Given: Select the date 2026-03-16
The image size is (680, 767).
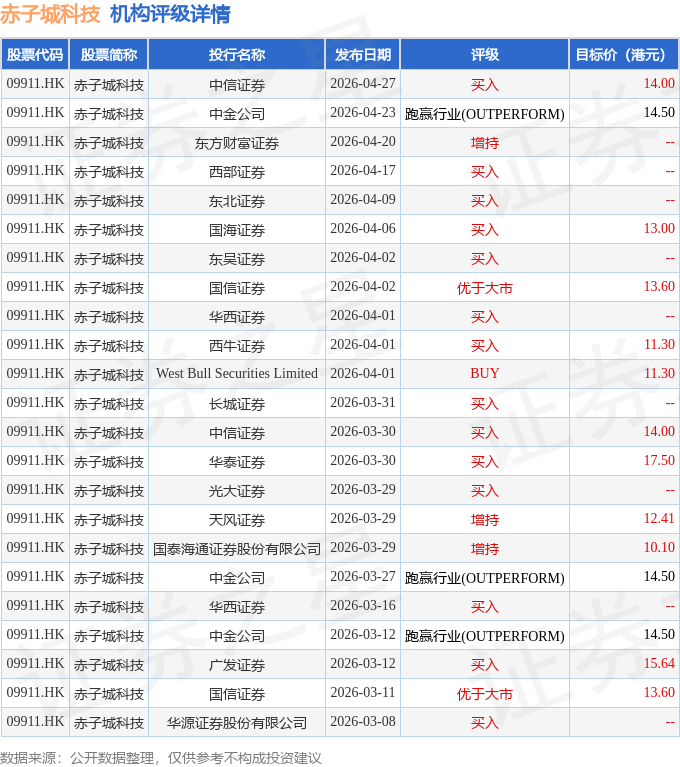Looking at the screenshot, I should coord(363,606).
